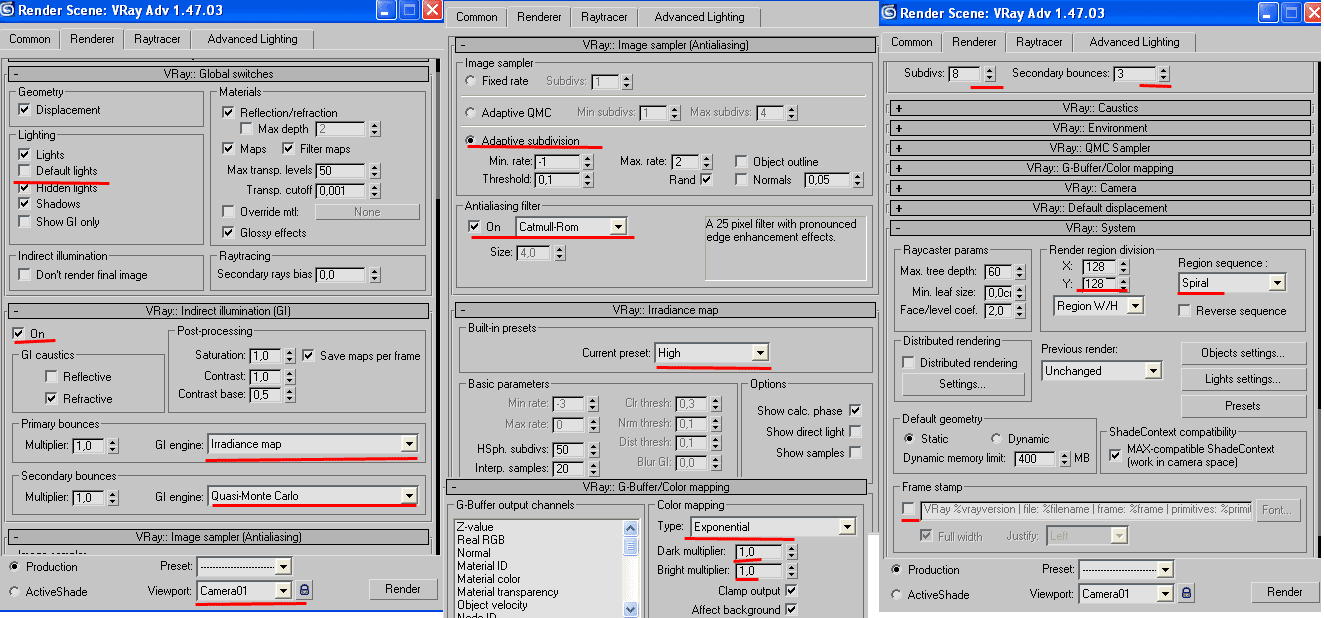1324x618 pixels.
Task: Increase Secondary bounces with the spinner up arrow
Action: [1163, 70]
